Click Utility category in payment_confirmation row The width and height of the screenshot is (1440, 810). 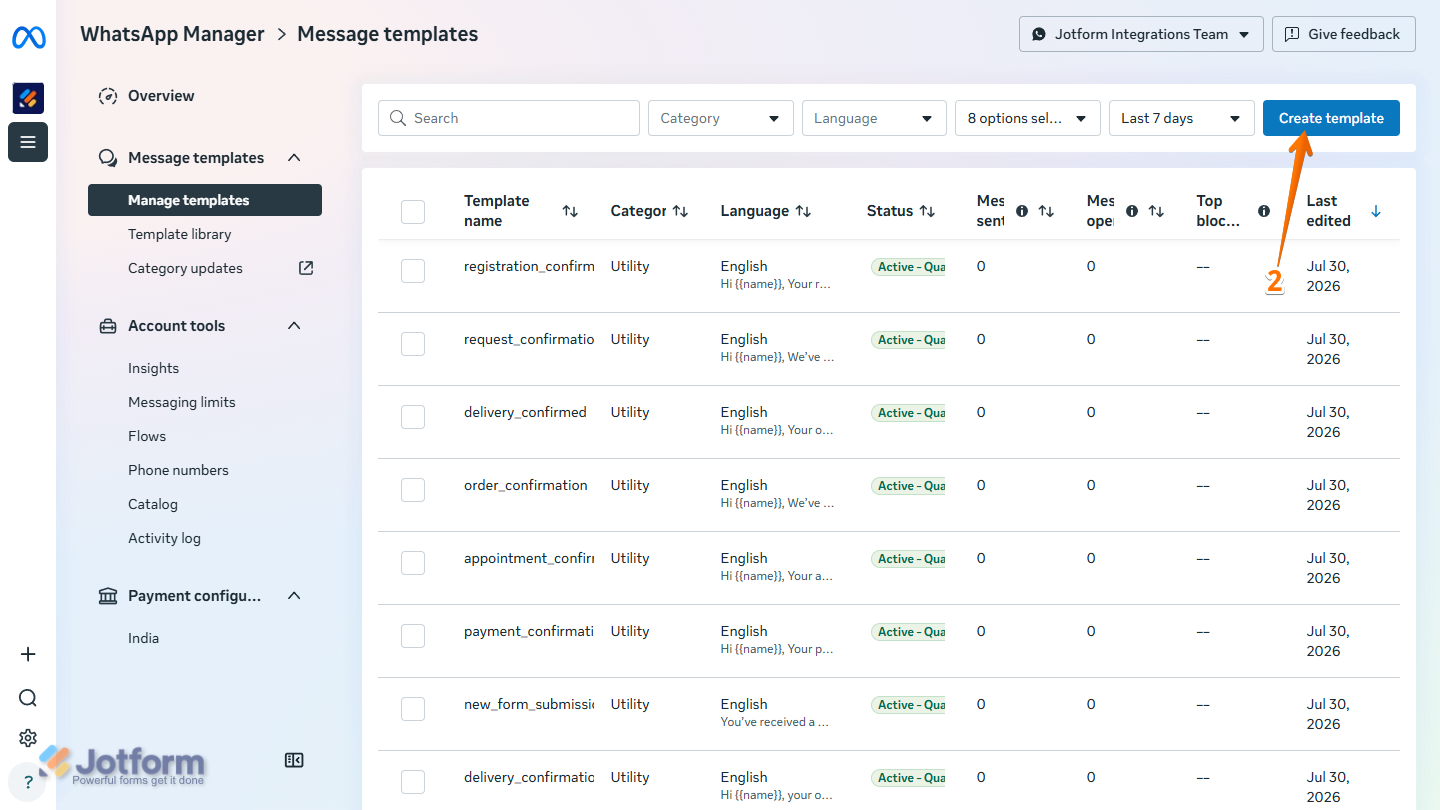pos(630,631)
